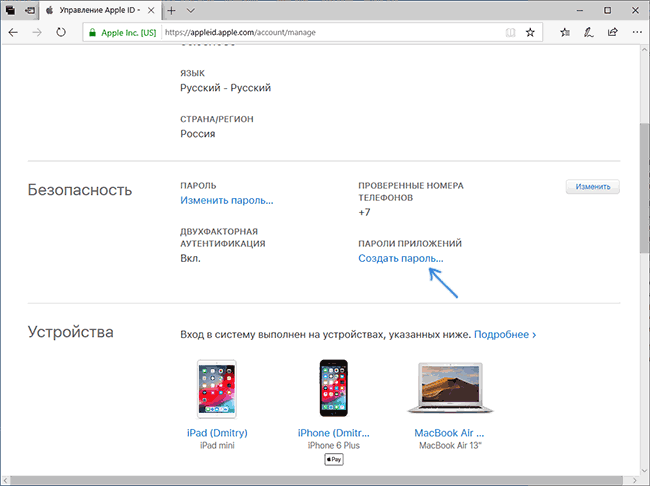This screenshot has height=486, width=650.
Task: Click the iPhone 6 Plus thumbnail image
Action: click(x=334, y=388)
